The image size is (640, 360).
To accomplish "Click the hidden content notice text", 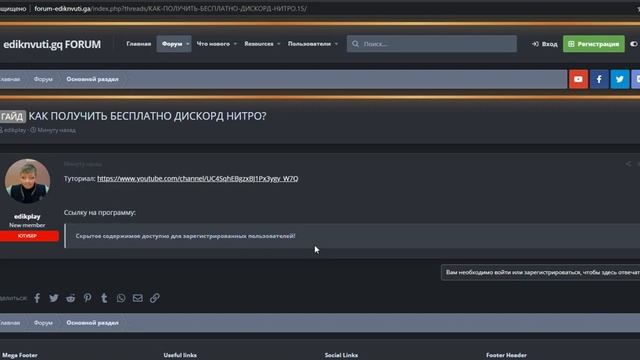I will pos(185,236).
